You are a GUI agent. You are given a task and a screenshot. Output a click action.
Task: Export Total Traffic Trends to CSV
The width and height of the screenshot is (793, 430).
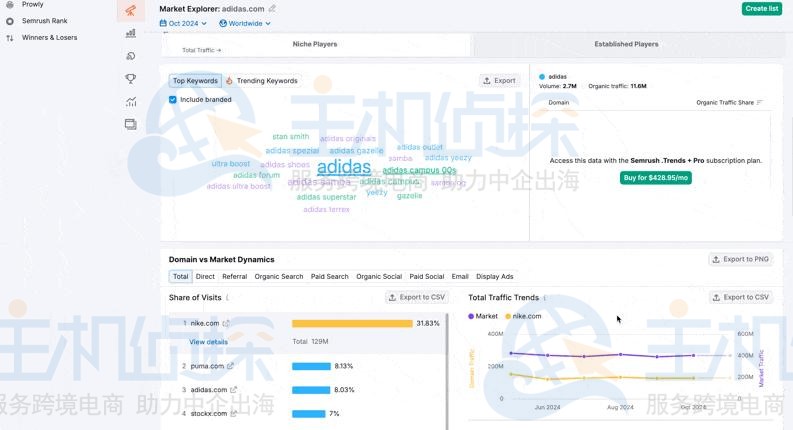(x=741, y=297)
